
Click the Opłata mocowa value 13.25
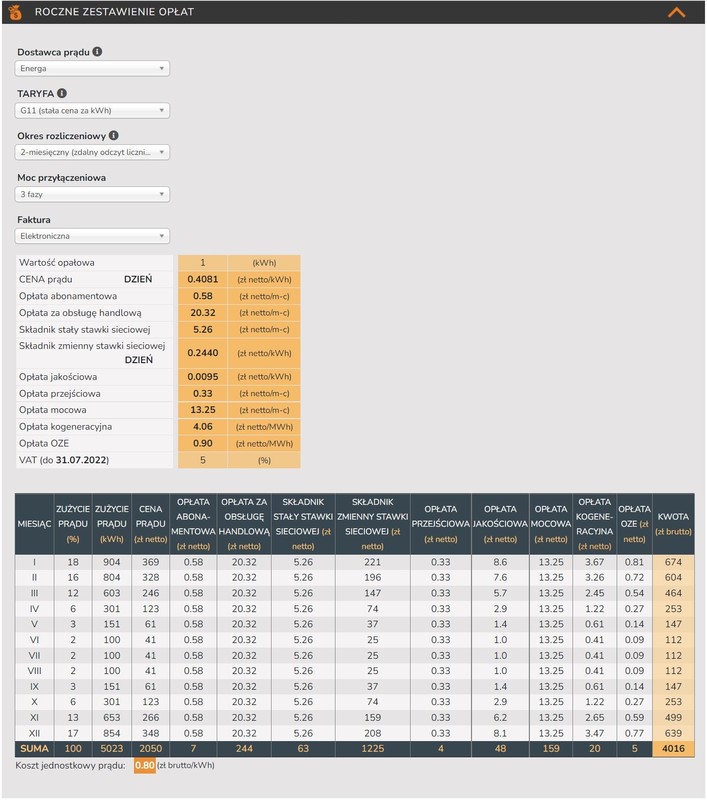click(203, 410)
